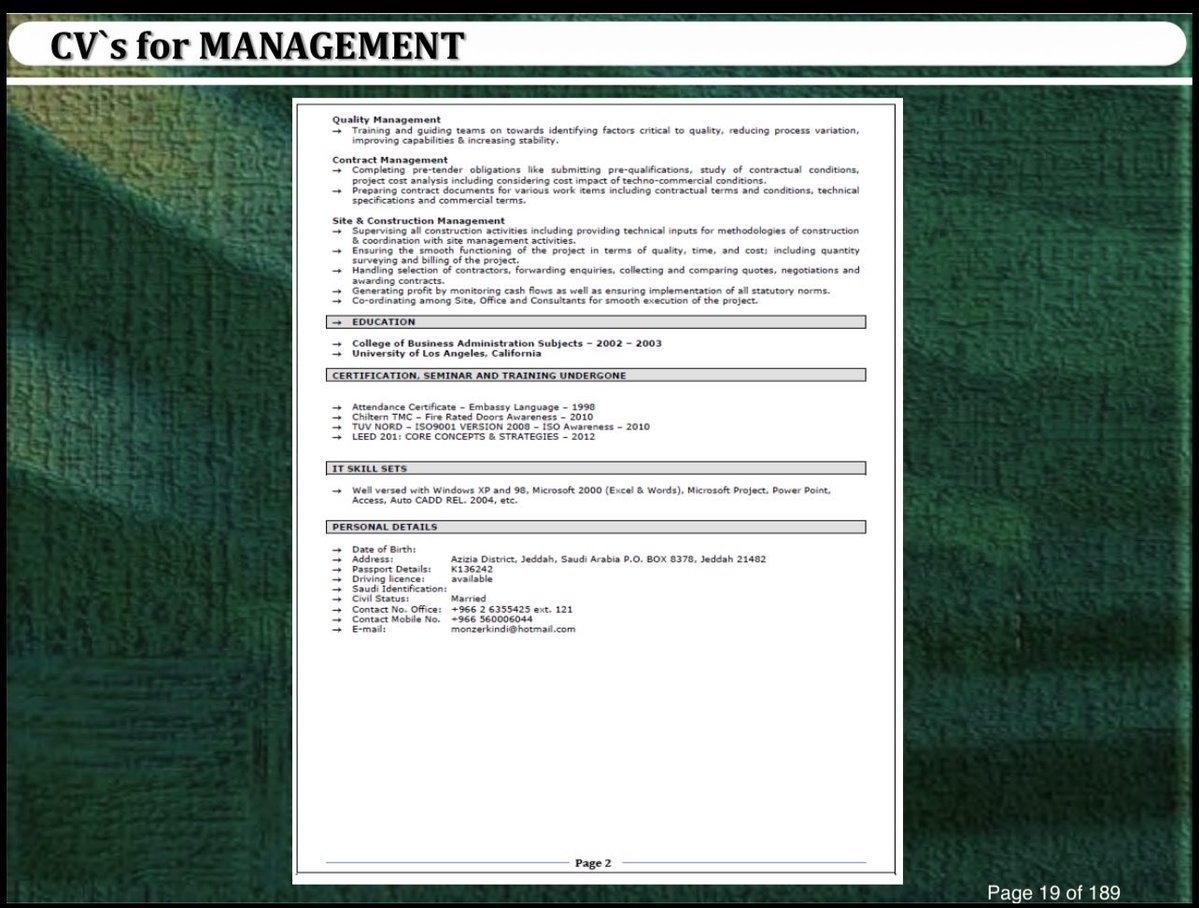Viewport: 1199px width, 908px height.
Task: Click the 'Supervising all construction activities' bullet
Action: tap(605, 236)
